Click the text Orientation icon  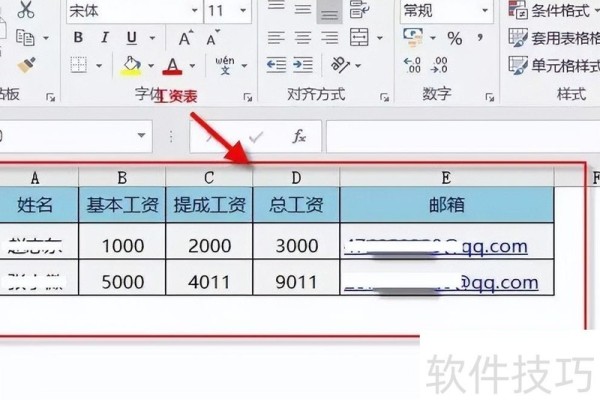(340, 65)
